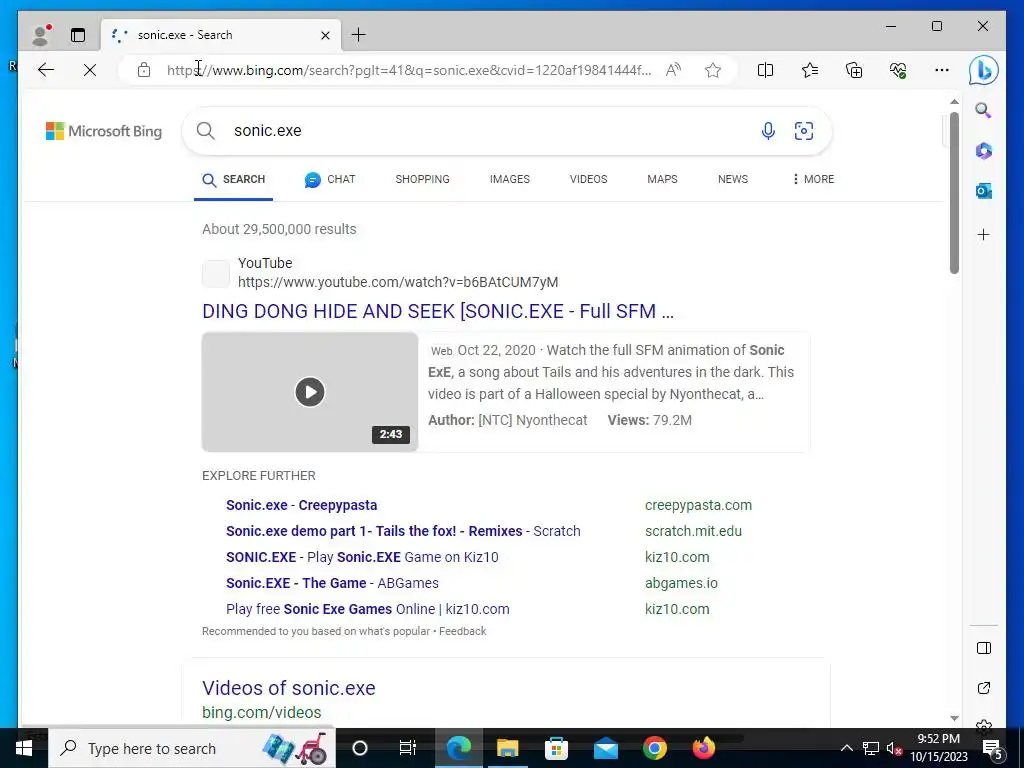Open sidebar Search tool
This screenshot has width=1024, height=768.
pyautogui.click(x=984, y=110)
